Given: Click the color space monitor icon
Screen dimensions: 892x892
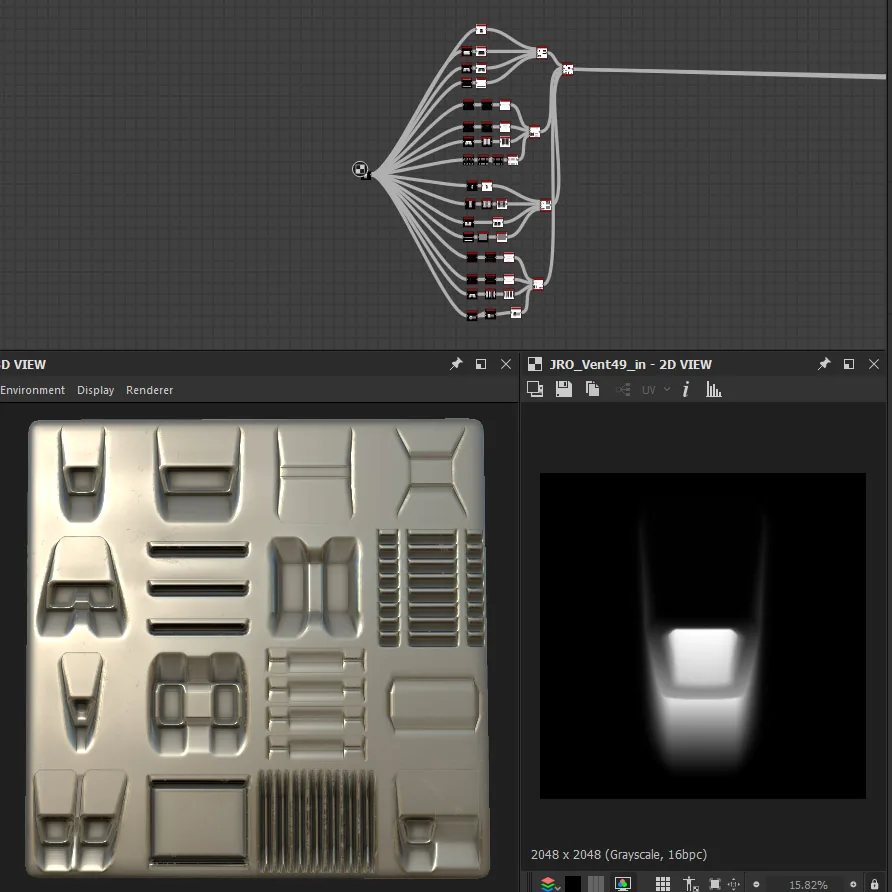Looking at the screenshot, I should [x=623, y=884].
